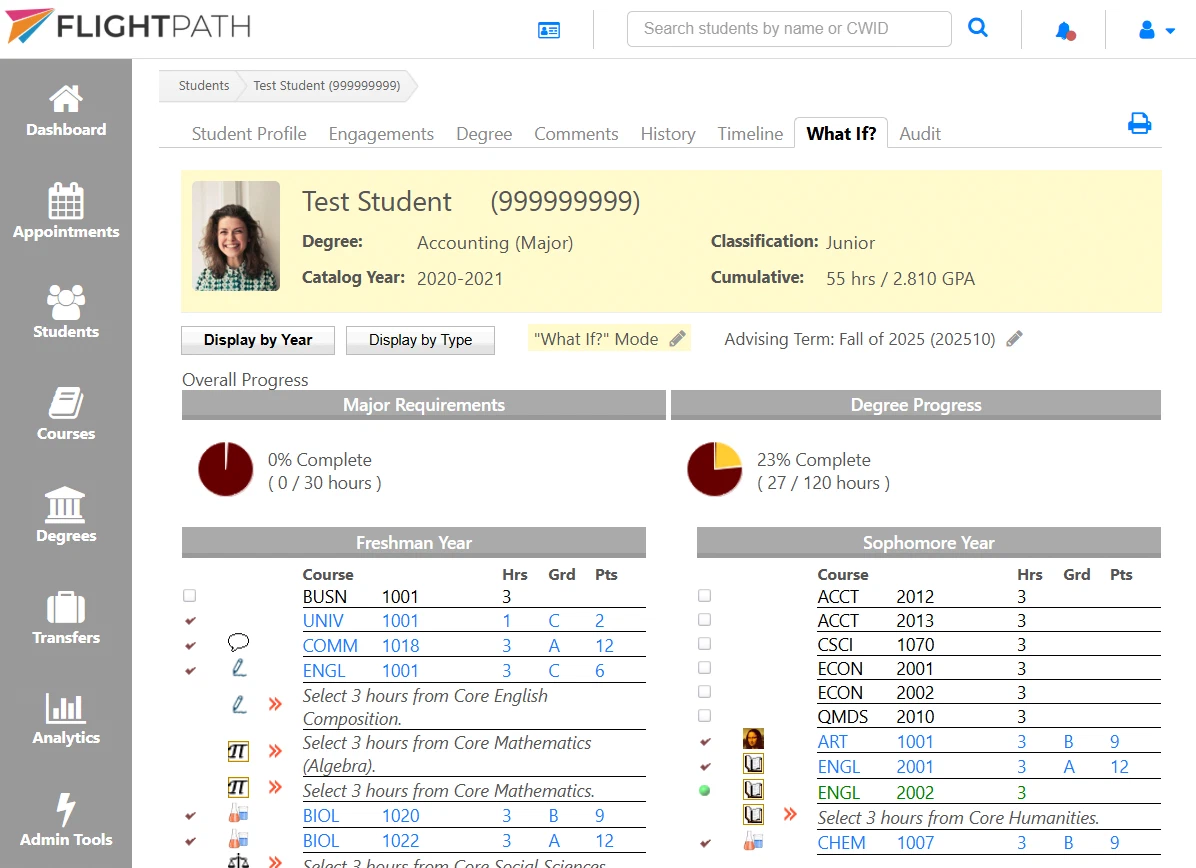This screenshot has width=1196, height=868.
Task: Click the speech bubble icon beside COMM 1018
Action: coord(239,642)
